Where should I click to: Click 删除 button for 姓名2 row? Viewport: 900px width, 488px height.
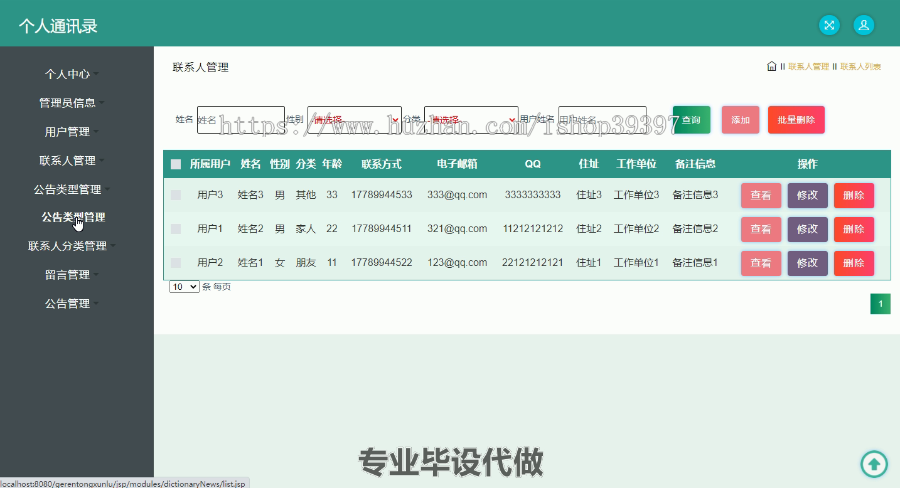(854, 229)
